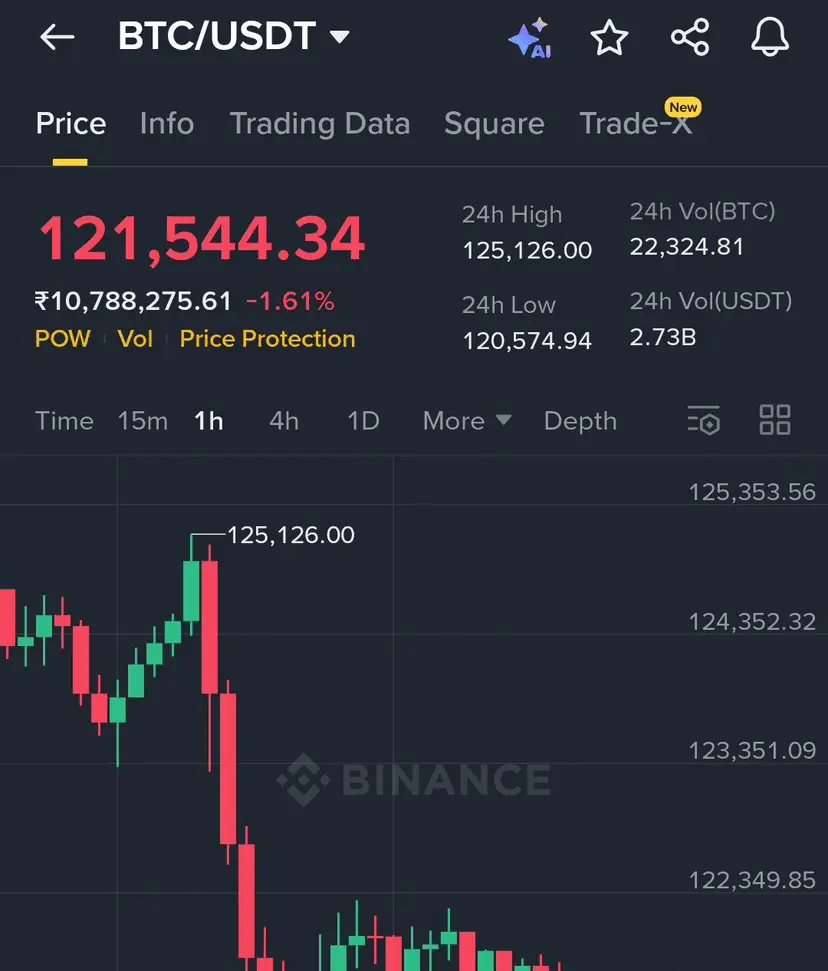Tap the share icon
The width and height of the screenshot is (828, 971).
click(x=690, y=38)
